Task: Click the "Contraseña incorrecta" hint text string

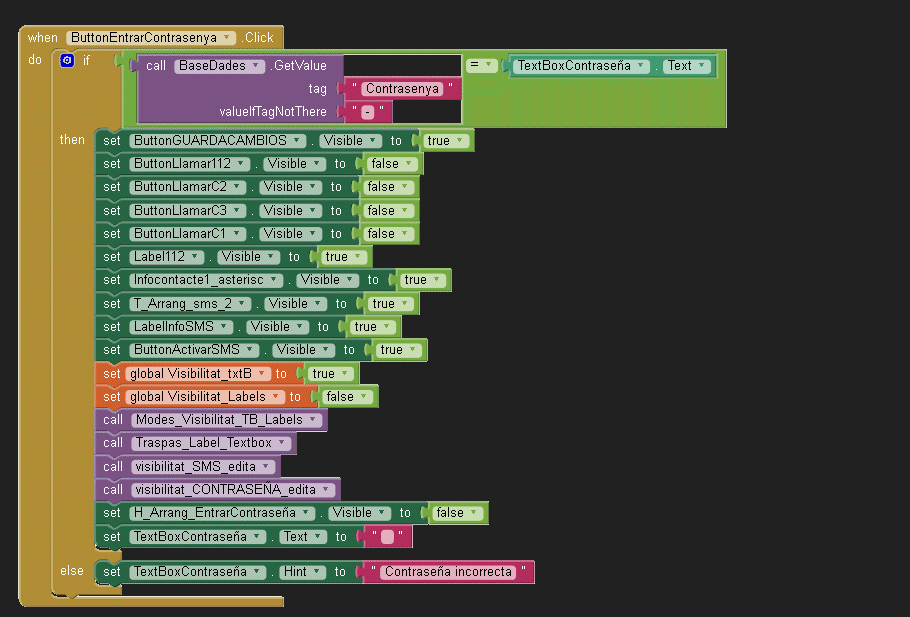Action: pyautogui.click(x=447, y=573)
